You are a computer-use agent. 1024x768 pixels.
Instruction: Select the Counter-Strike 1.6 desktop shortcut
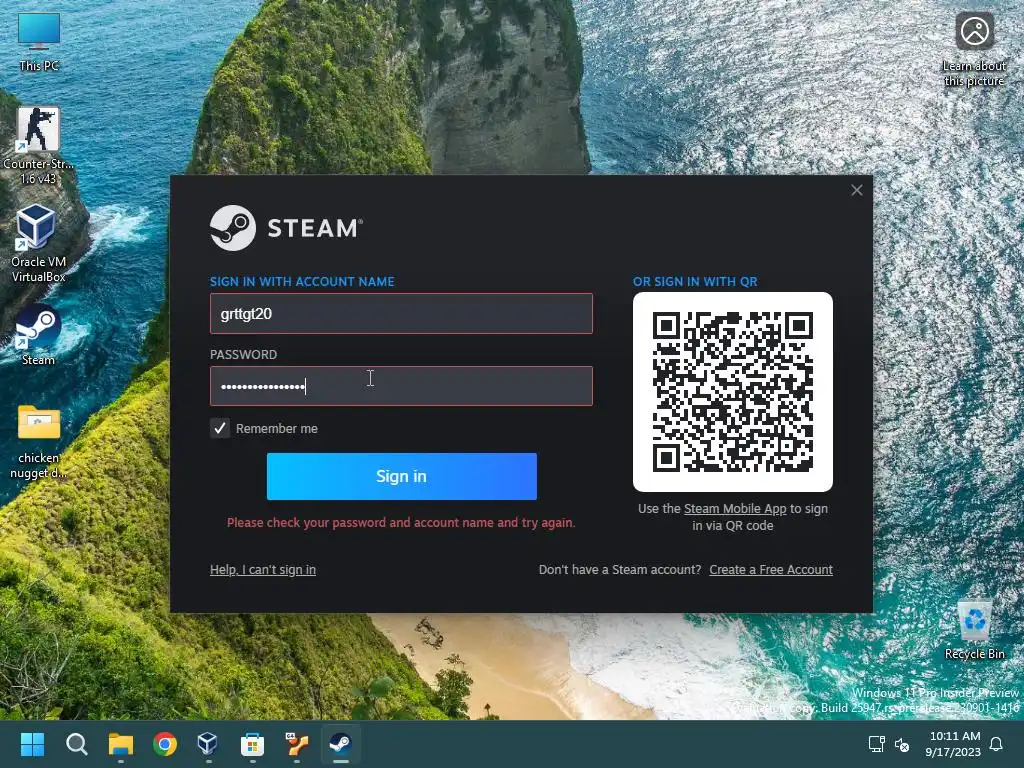38,145
